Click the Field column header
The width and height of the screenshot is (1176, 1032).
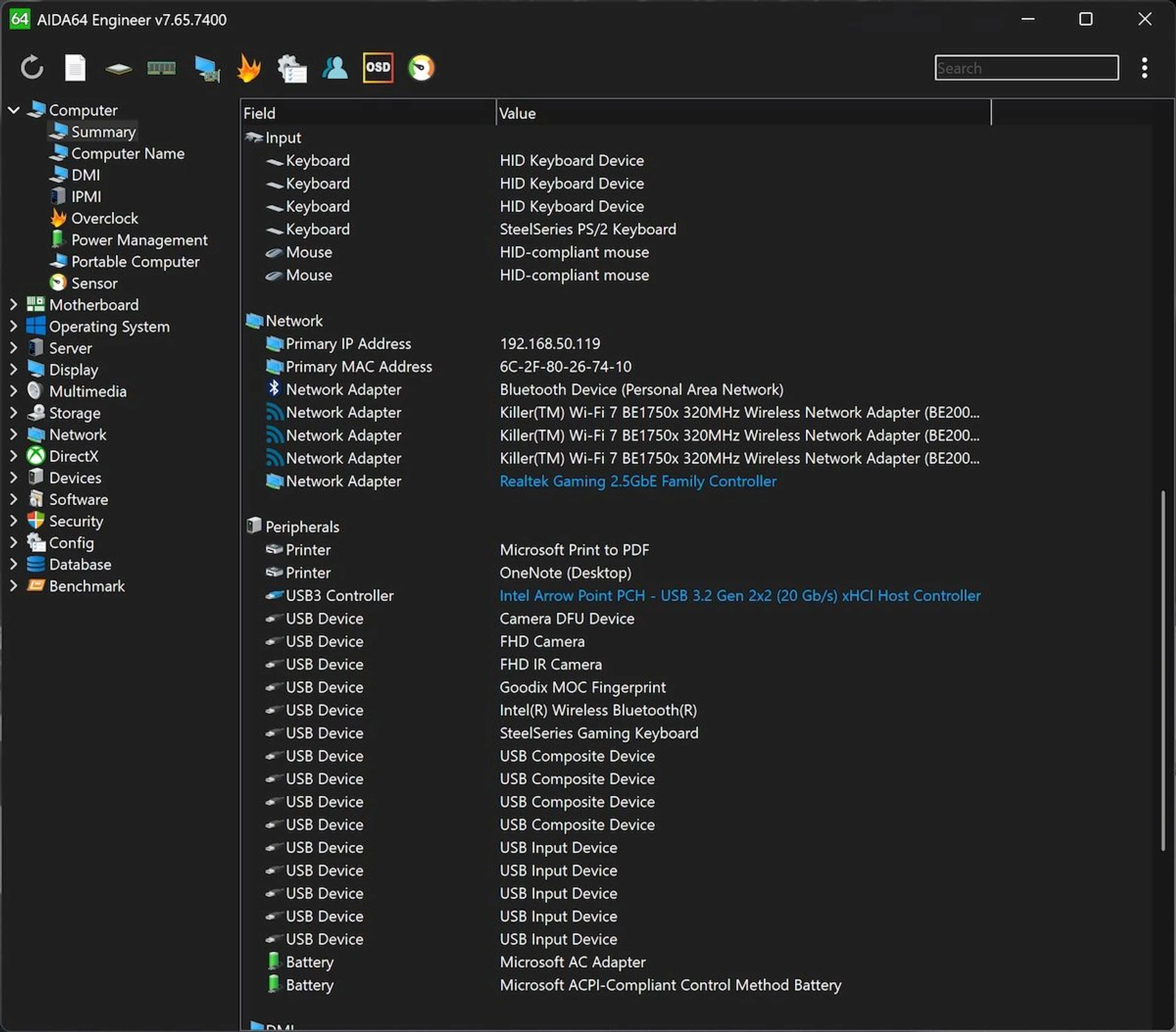click(x=368, y=113)
